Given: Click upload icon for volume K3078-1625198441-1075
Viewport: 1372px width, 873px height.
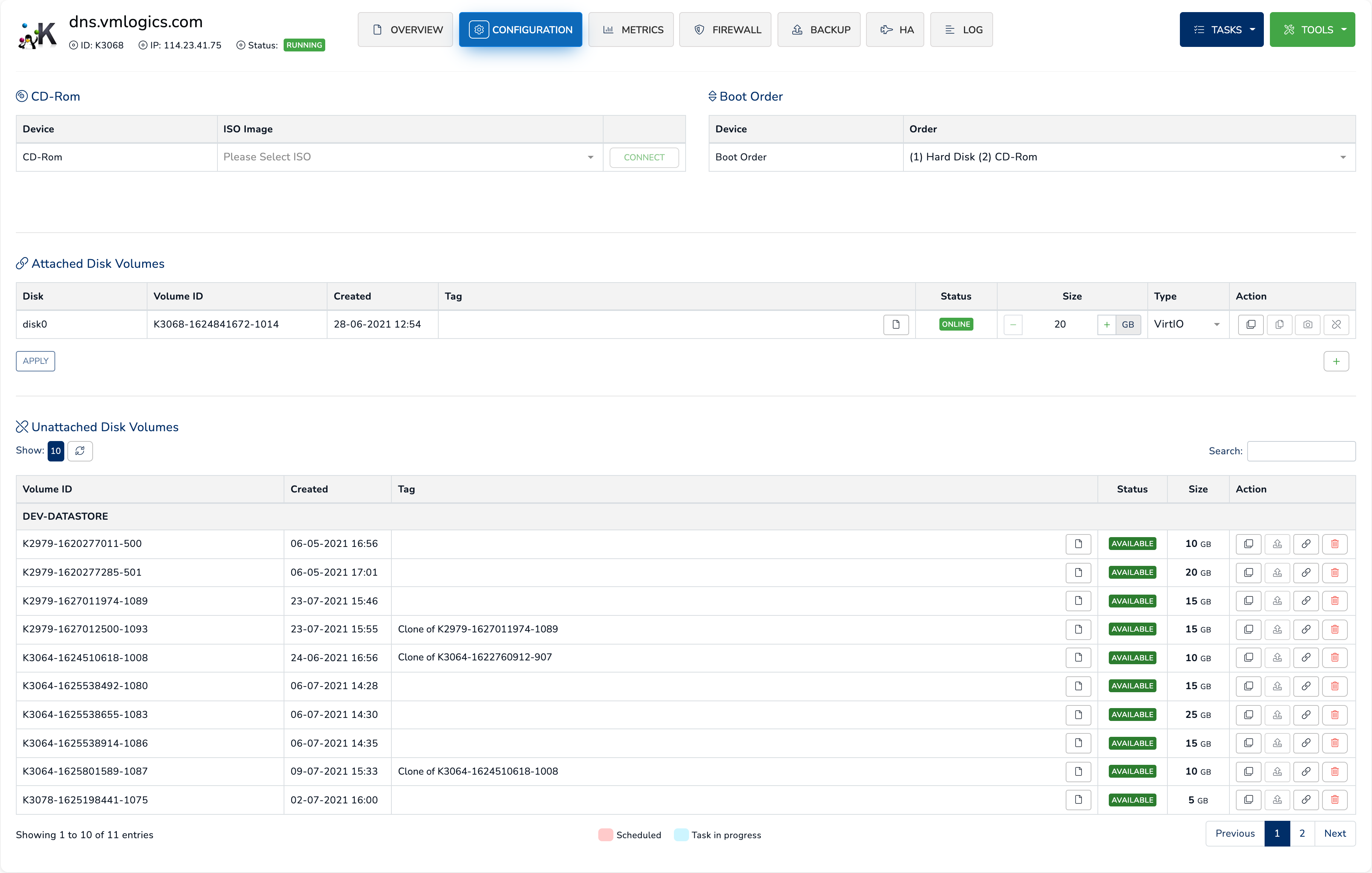Looking at the screenshot, I should coord(1277,800).
